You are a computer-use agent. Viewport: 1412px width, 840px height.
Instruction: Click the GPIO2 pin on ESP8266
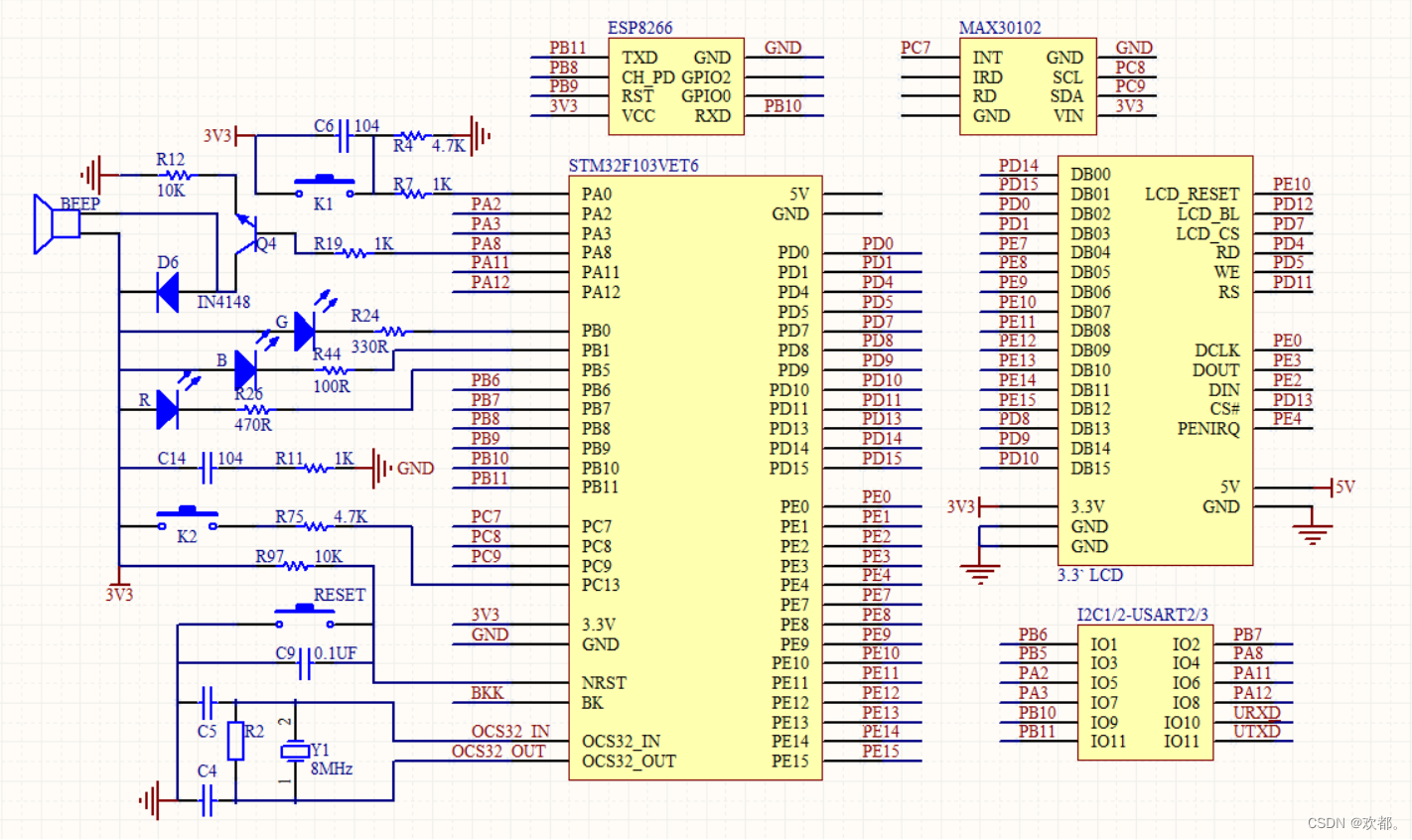point(706,77)
